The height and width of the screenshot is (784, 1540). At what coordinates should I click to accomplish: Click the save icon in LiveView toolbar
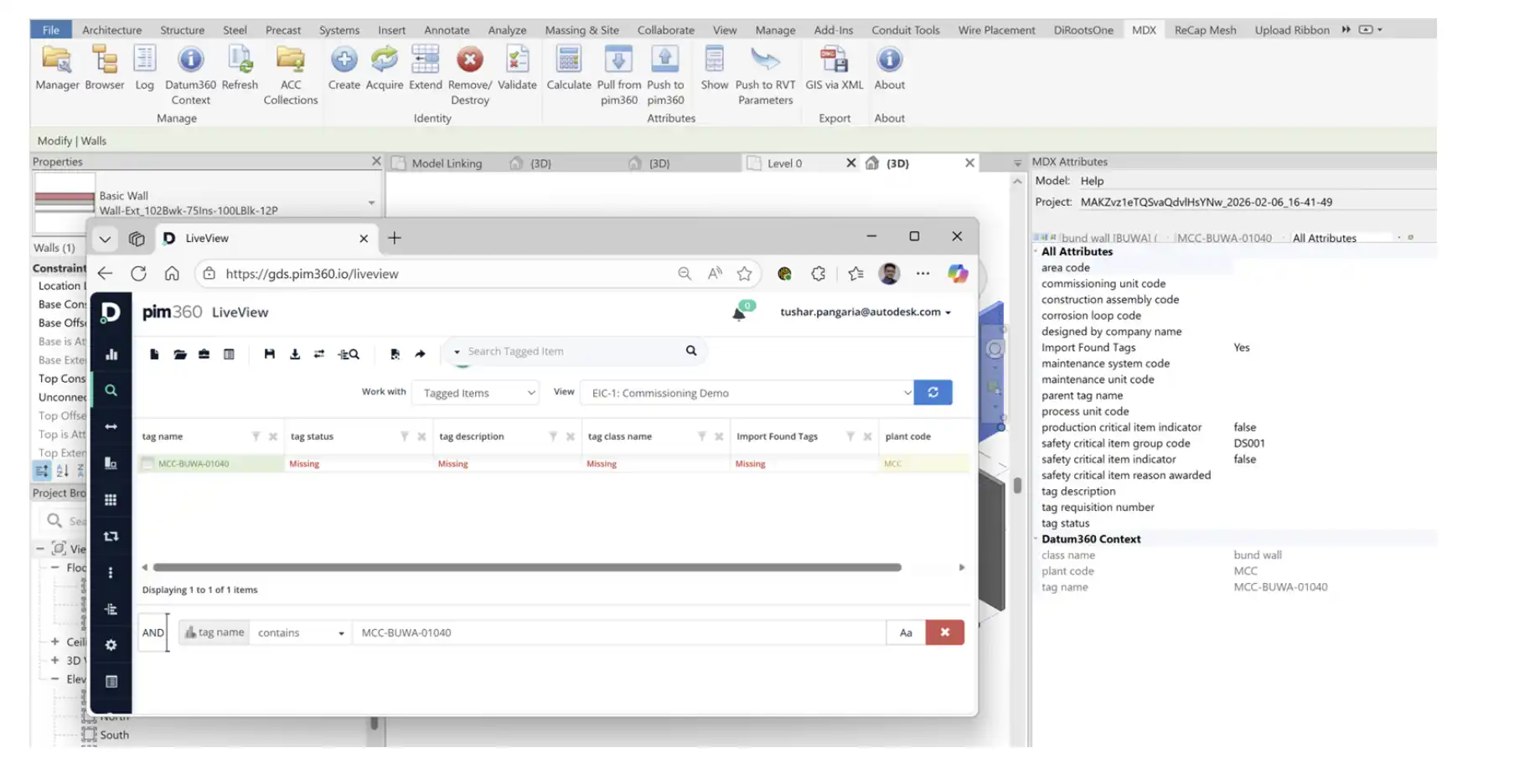click(x=269, y=353)
